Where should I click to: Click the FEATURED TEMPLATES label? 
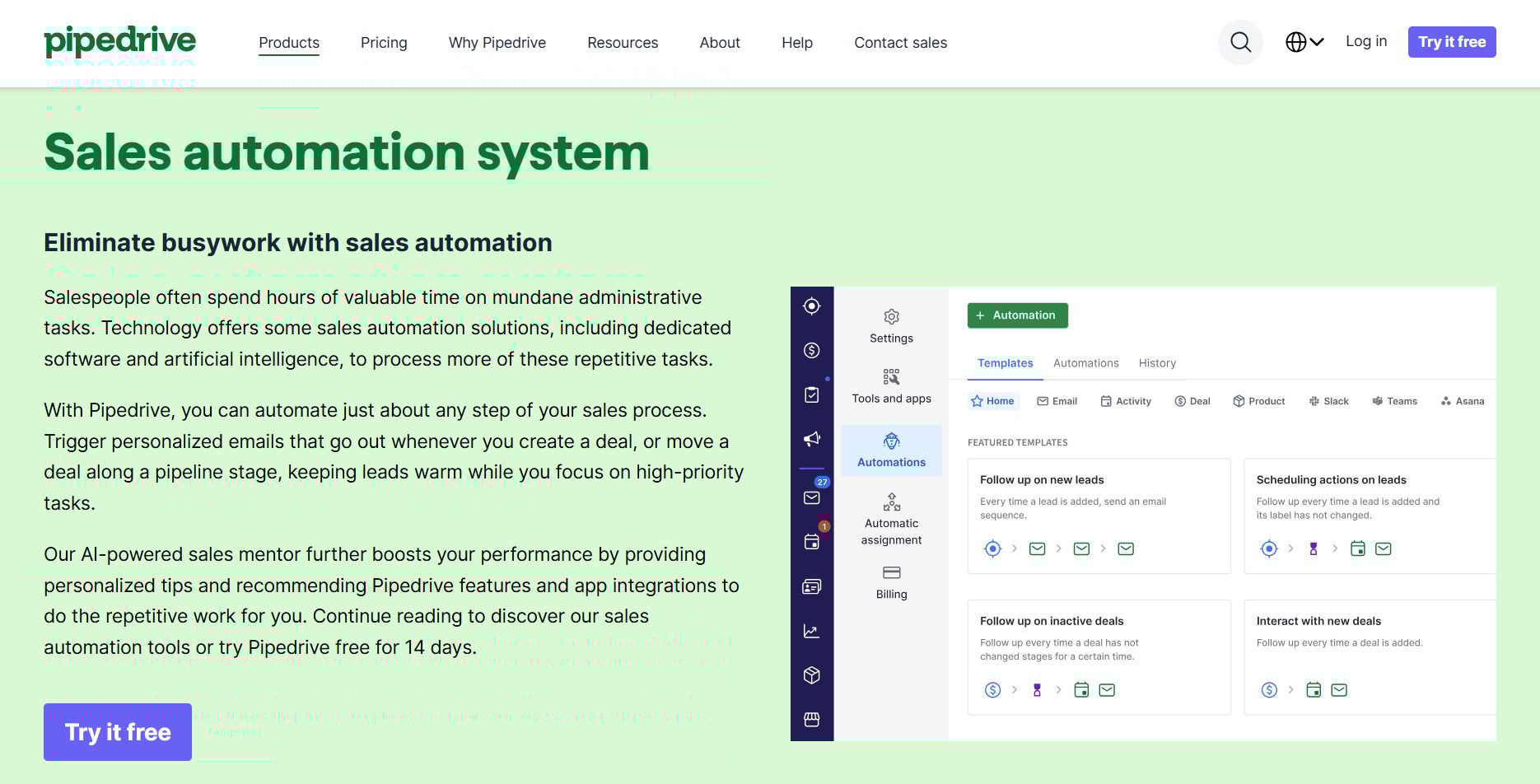[1018, 443]
